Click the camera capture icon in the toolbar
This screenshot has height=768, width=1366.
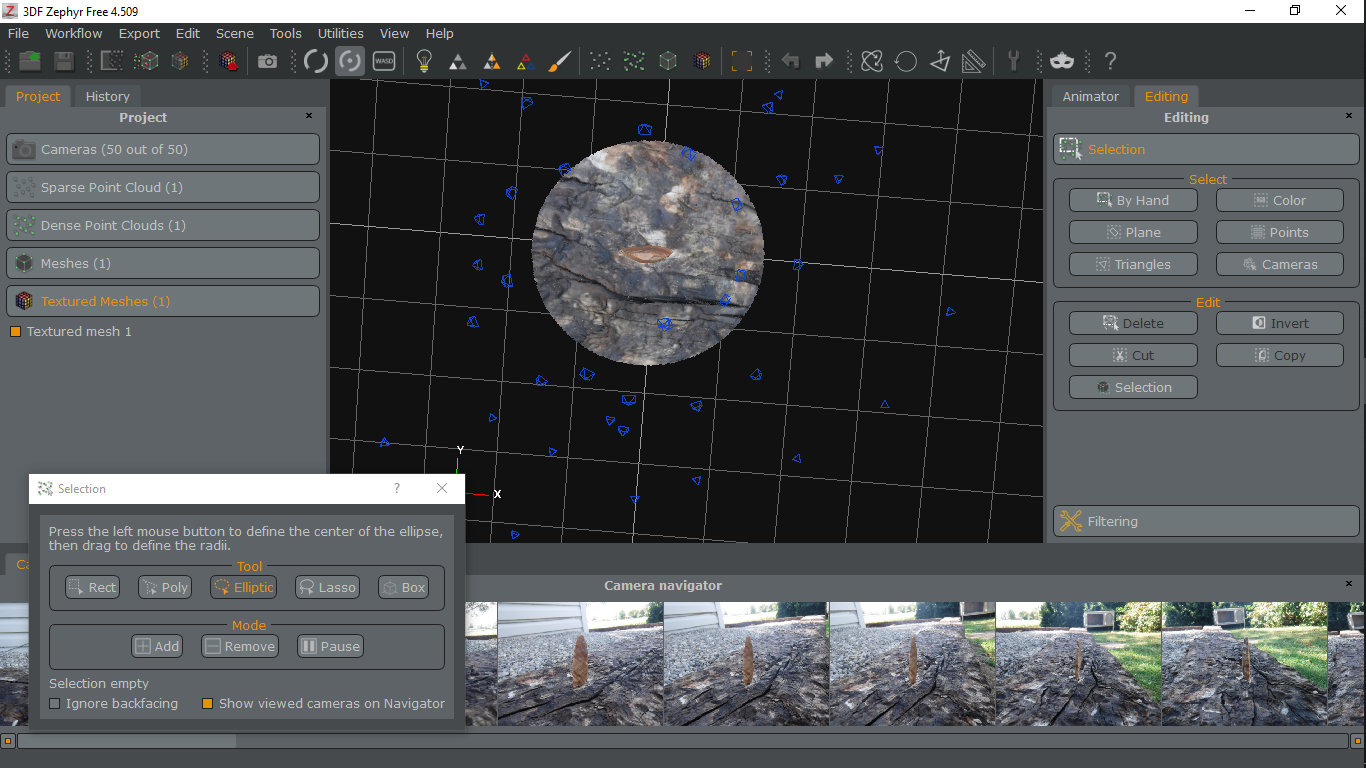click(x=267, y=60)
